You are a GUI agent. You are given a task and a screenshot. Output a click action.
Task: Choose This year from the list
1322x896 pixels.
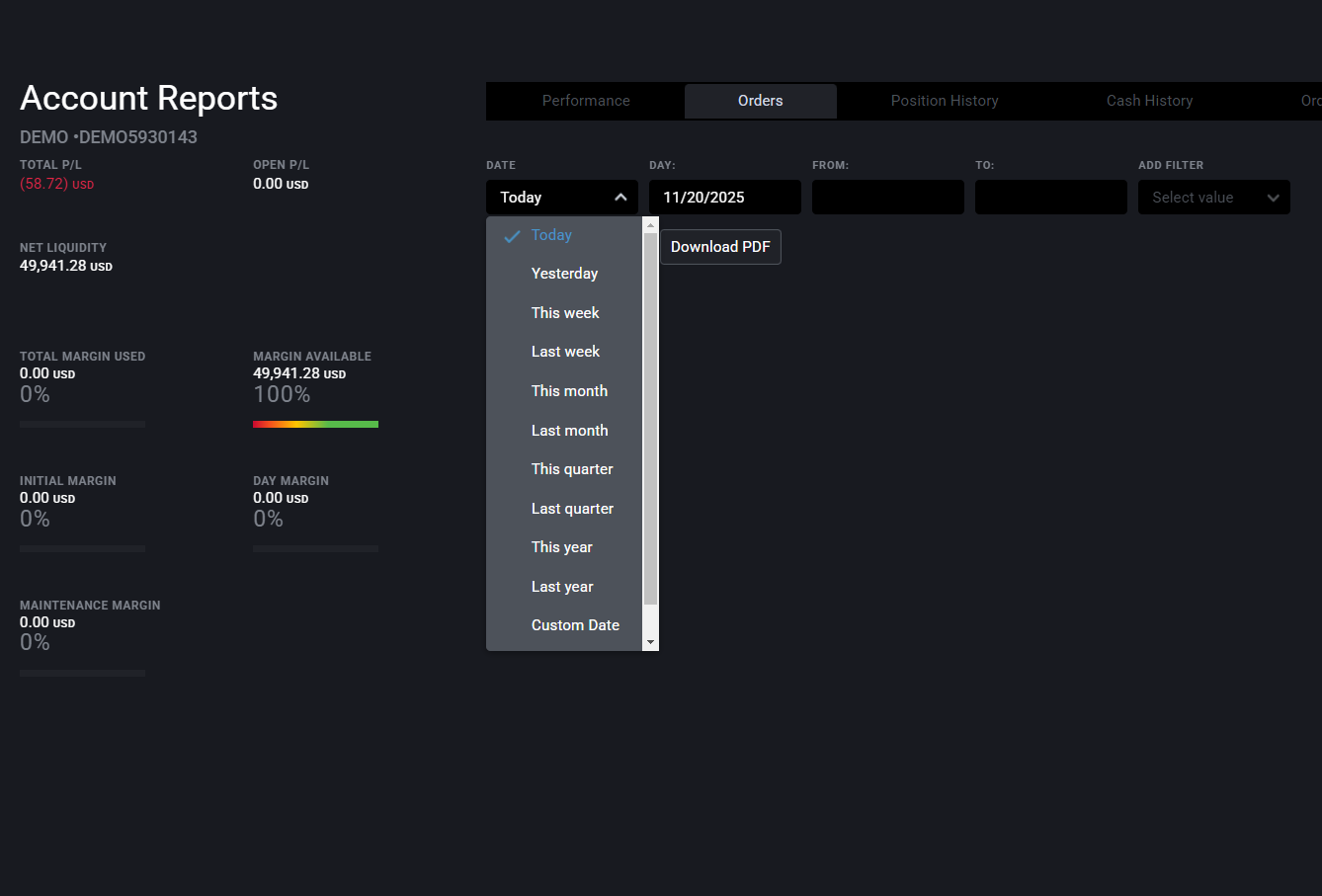coord(561,547)
